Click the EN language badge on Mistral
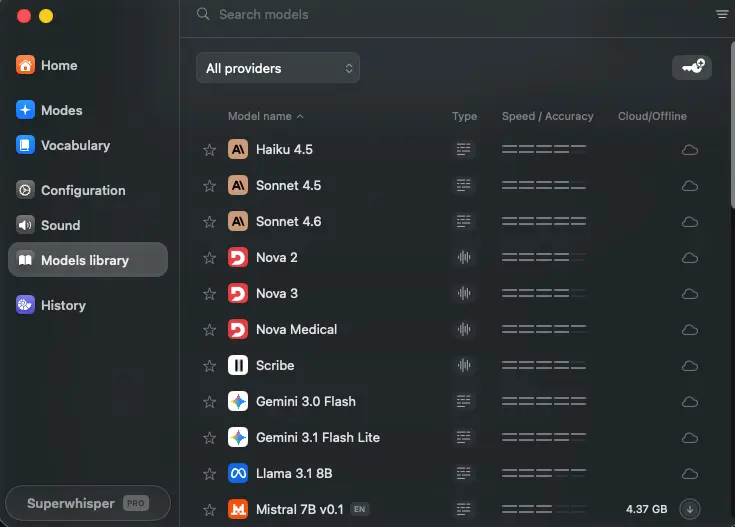 point(360,509)
